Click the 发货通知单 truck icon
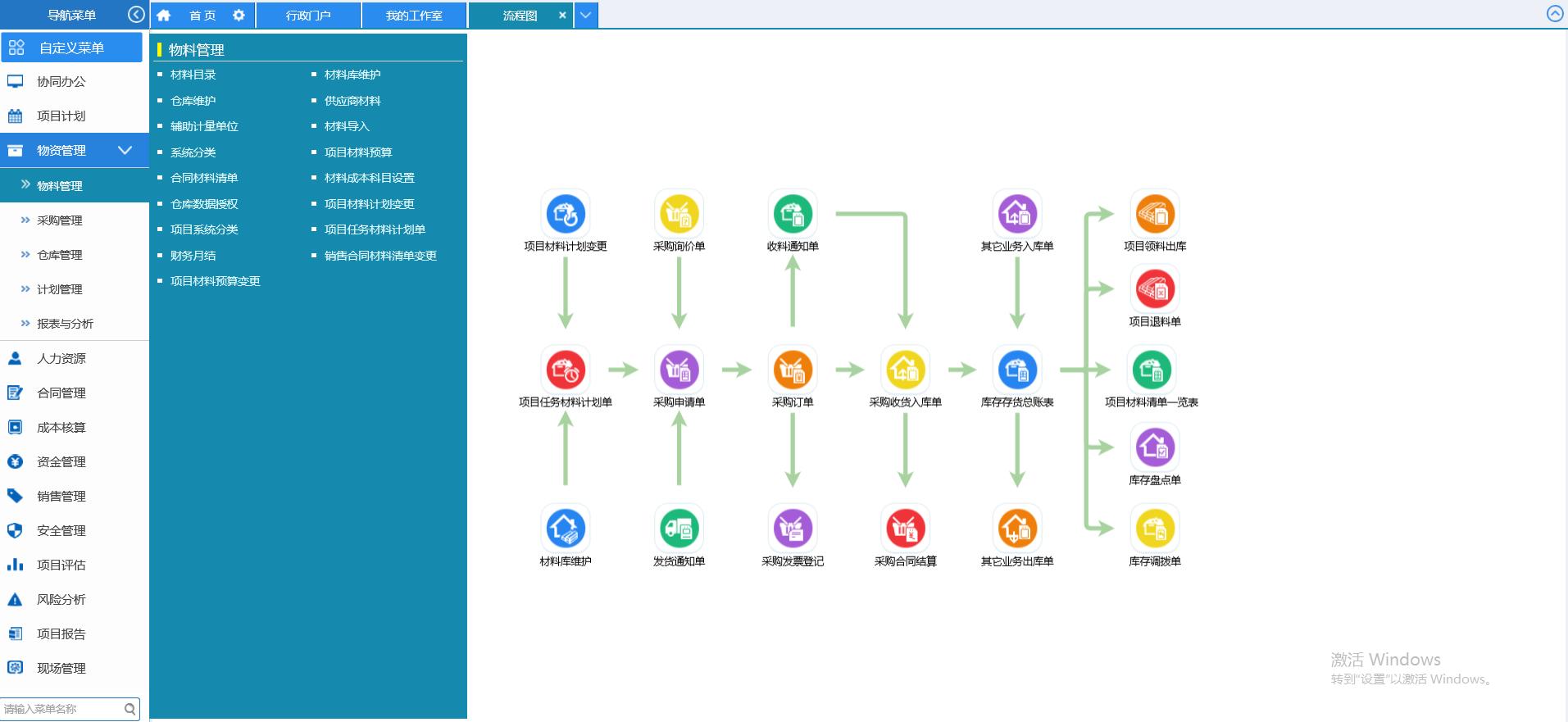 point(679,529)
